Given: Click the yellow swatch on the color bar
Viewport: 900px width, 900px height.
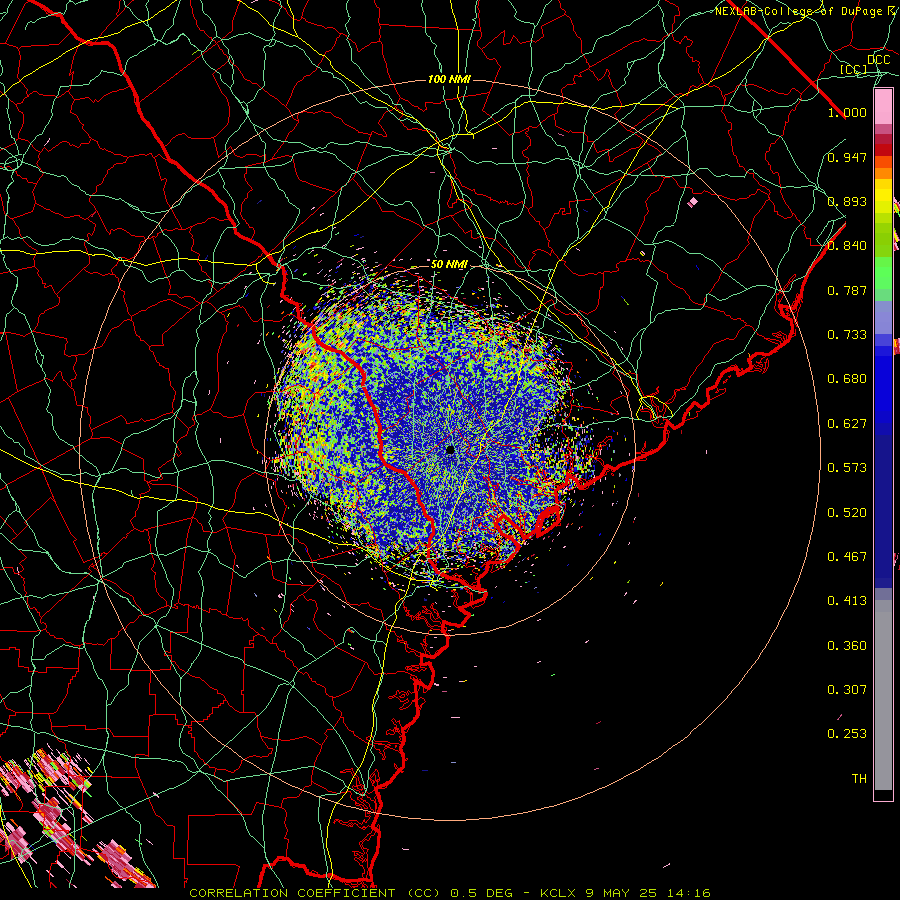Looking at the screenshot, I should pos(883,196).
